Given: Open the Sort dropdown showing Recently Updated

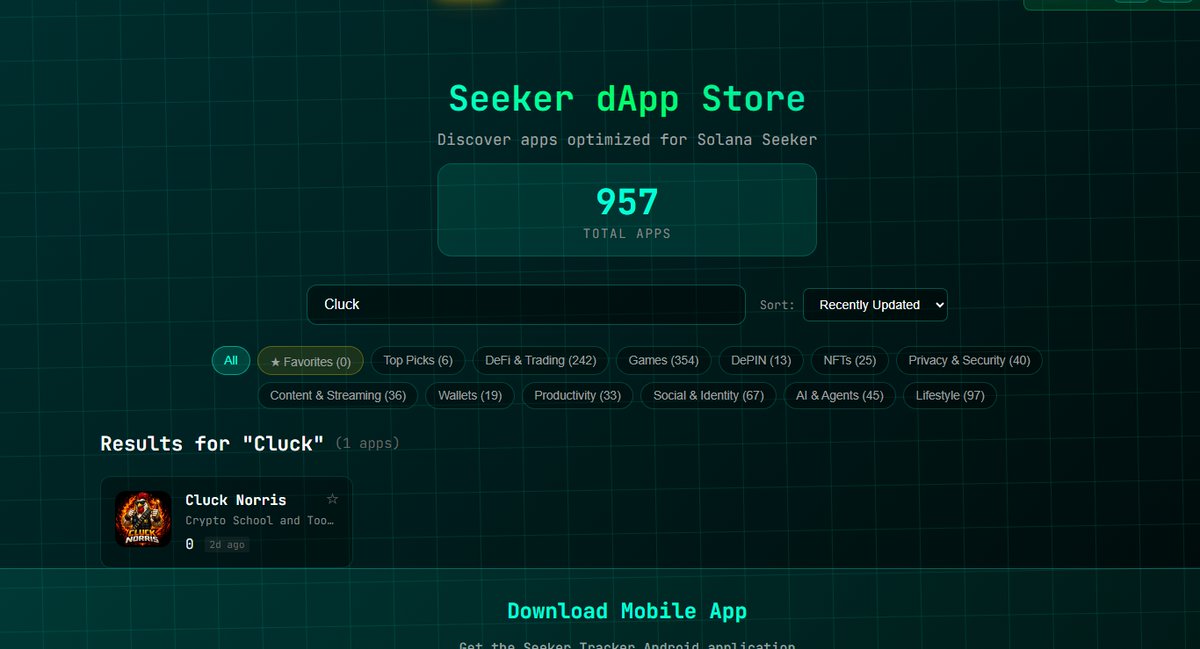Looking at the screenshot, I should (x=875, y=305).
